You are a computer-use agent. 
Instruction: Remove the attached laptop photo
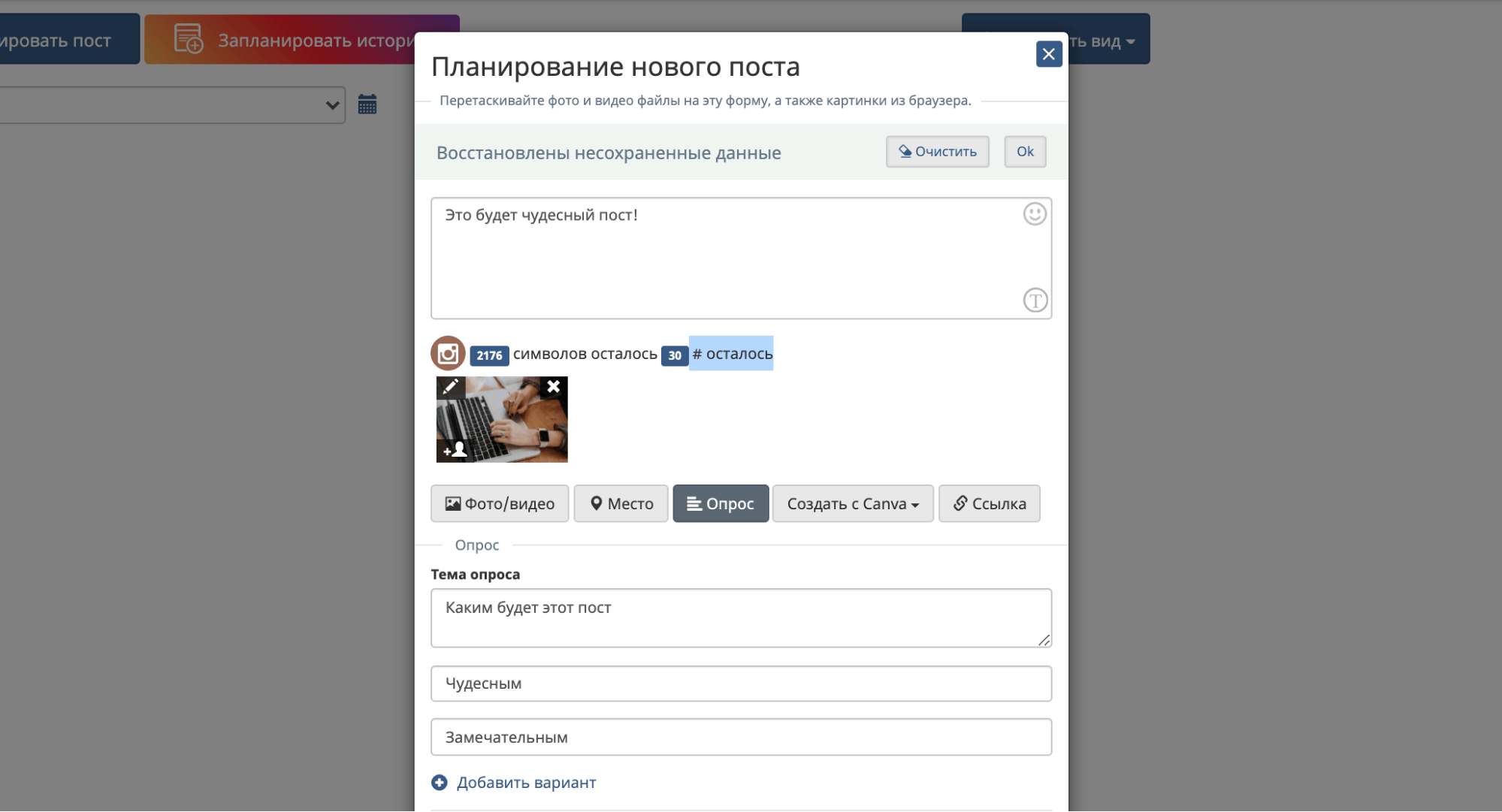[x=553, y=387]
